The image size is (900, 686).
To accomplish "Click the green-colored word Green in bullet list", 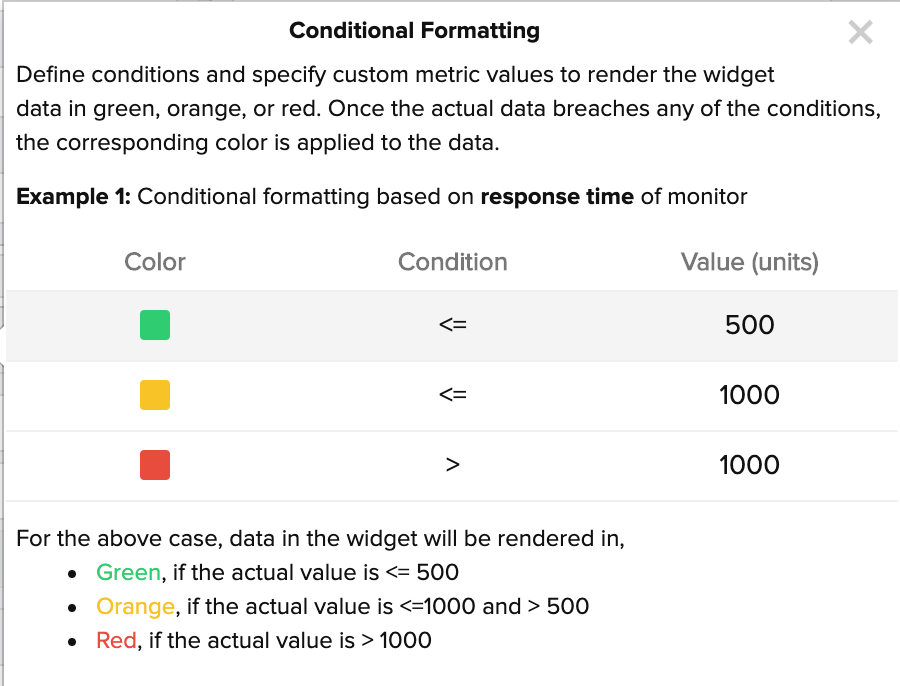I will coord(128,572).
